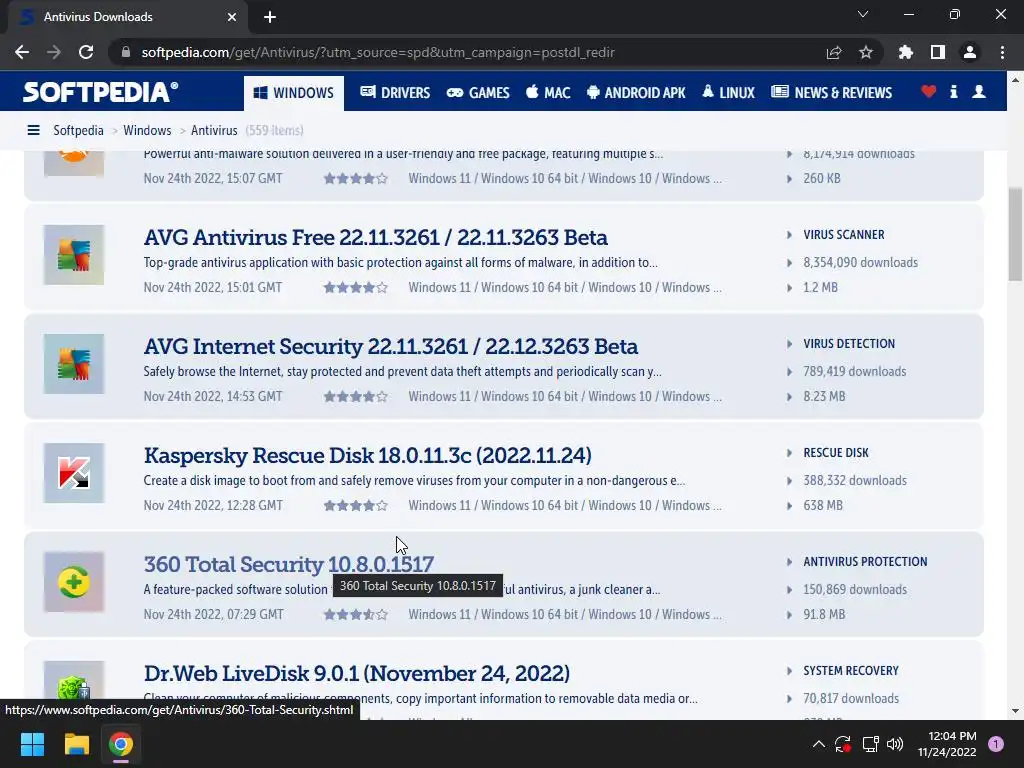Viewport: 1024px width, 768px height.
Task: Open the tab search chevron dropdown
Action: tap(863, 14)
